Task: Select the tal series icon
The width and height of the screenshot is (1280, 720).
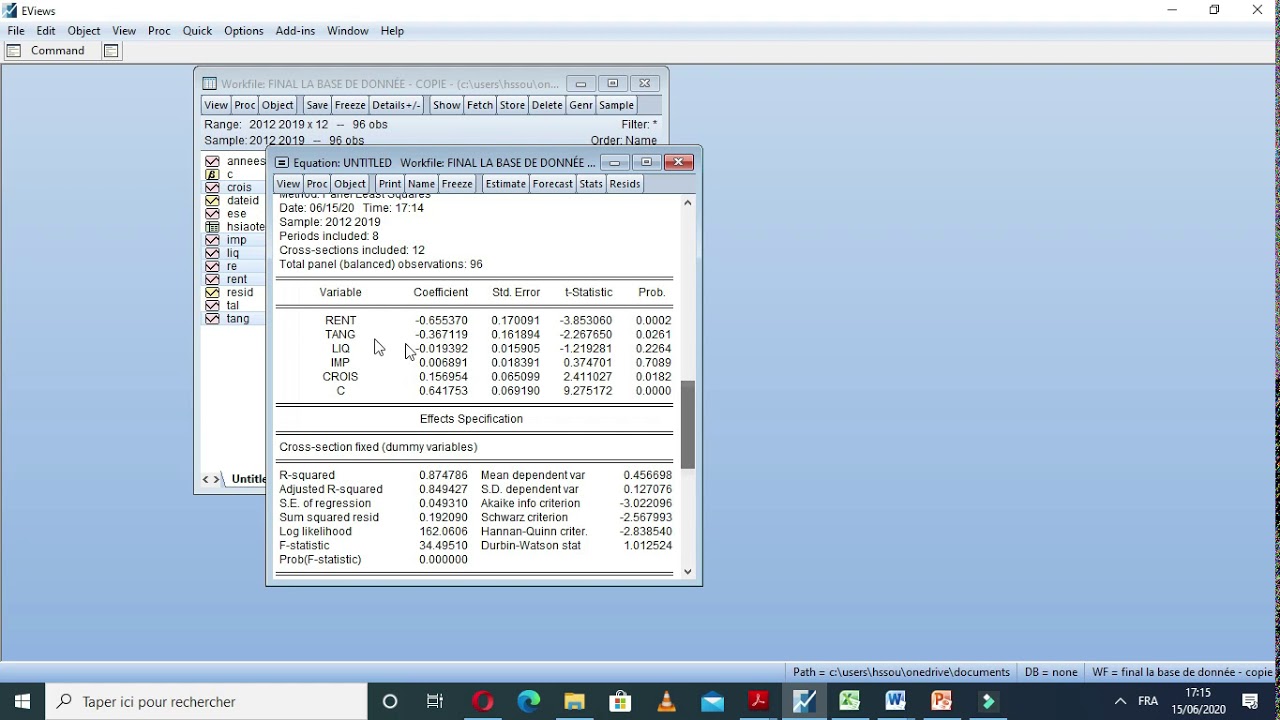Action: 212,305
